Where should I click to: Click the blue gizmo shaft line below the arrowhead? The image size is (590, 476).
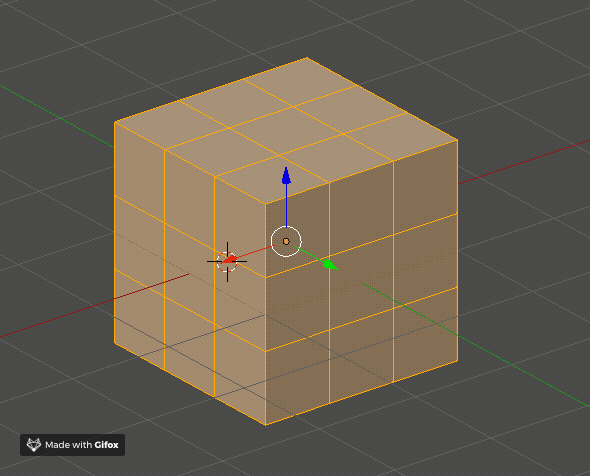click(x=286, y=205)
